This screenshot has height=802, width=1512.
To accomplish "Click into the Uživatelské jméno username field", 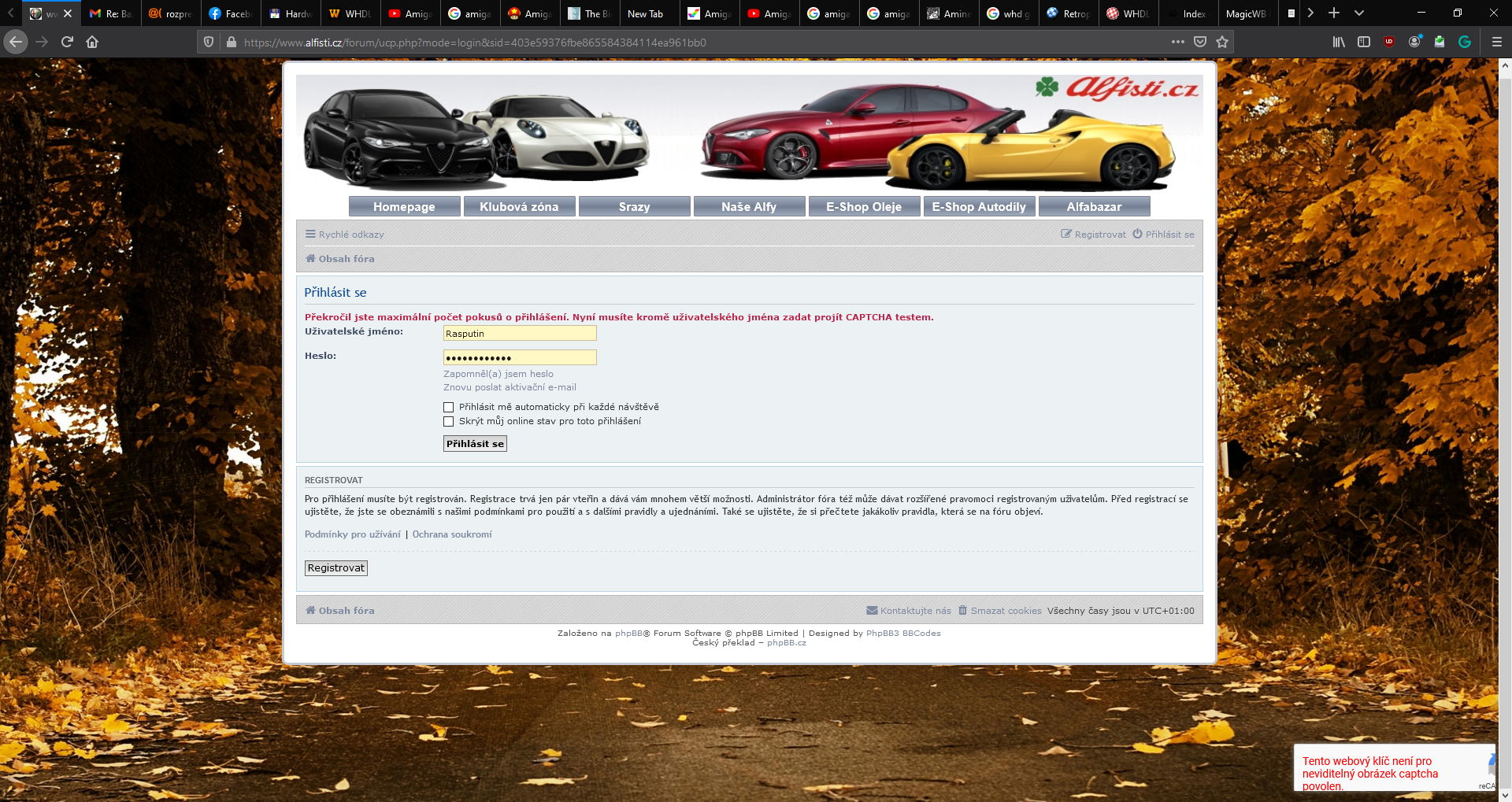I will (x=520, y=334).
